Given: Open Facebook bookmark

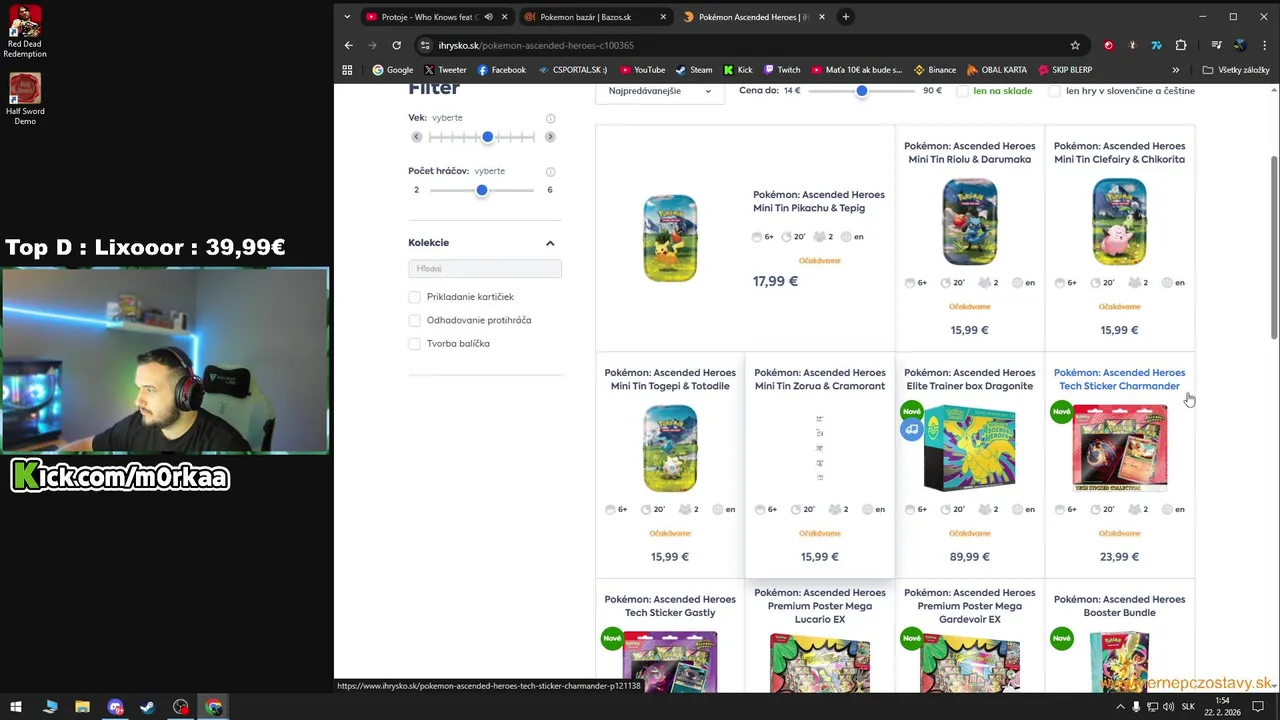Looking at the screenshot, I should 501,70.
